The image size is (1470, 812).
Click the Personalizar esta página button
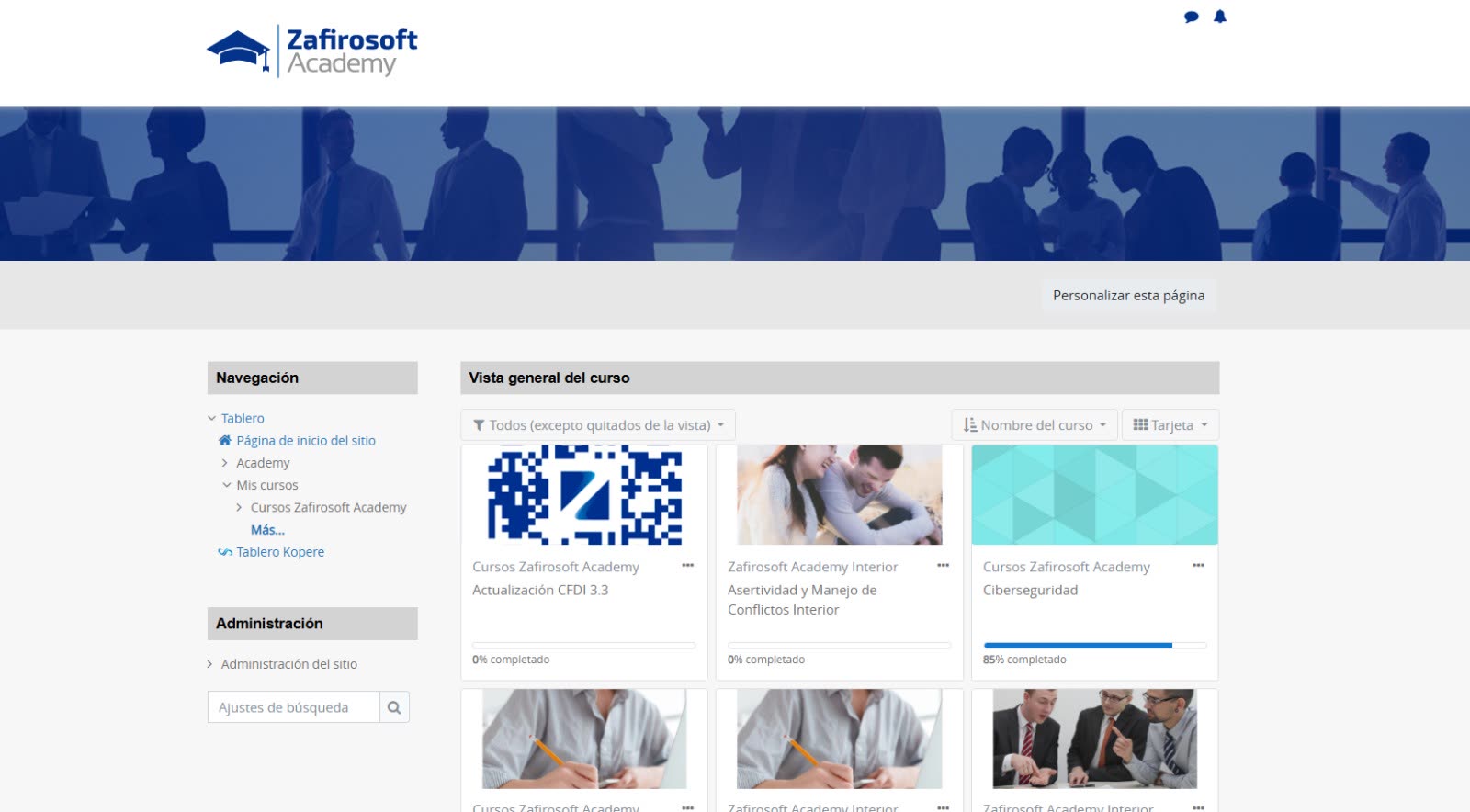tap(1128, 296)
